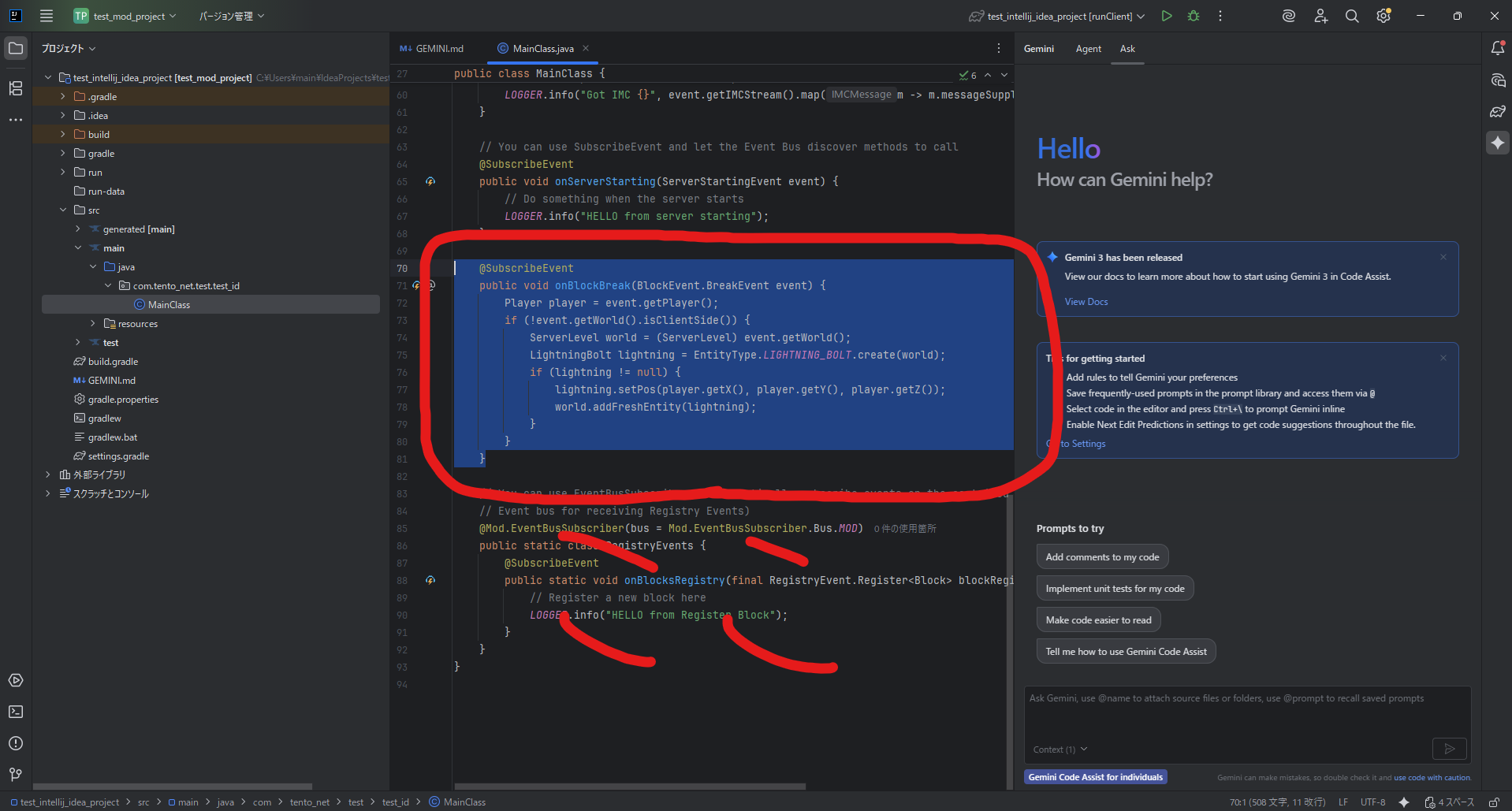Select build.gradle file in project tree

point(113,362)
